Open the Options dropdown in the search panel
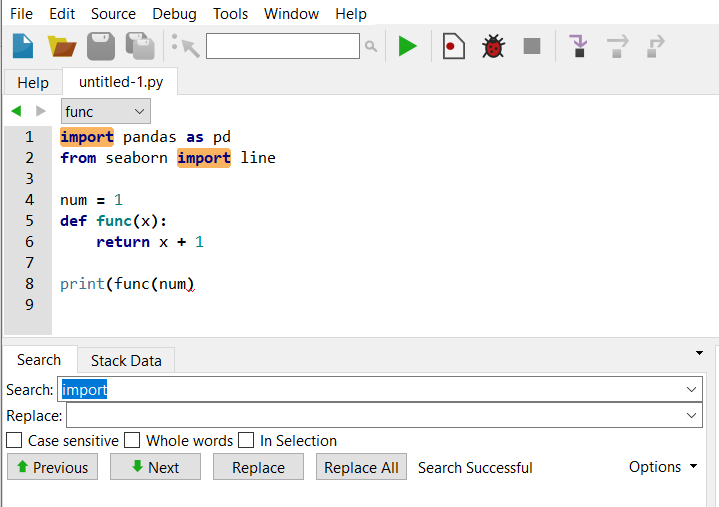This screenshot has width=719, height=507. click(x=663, y=467)
